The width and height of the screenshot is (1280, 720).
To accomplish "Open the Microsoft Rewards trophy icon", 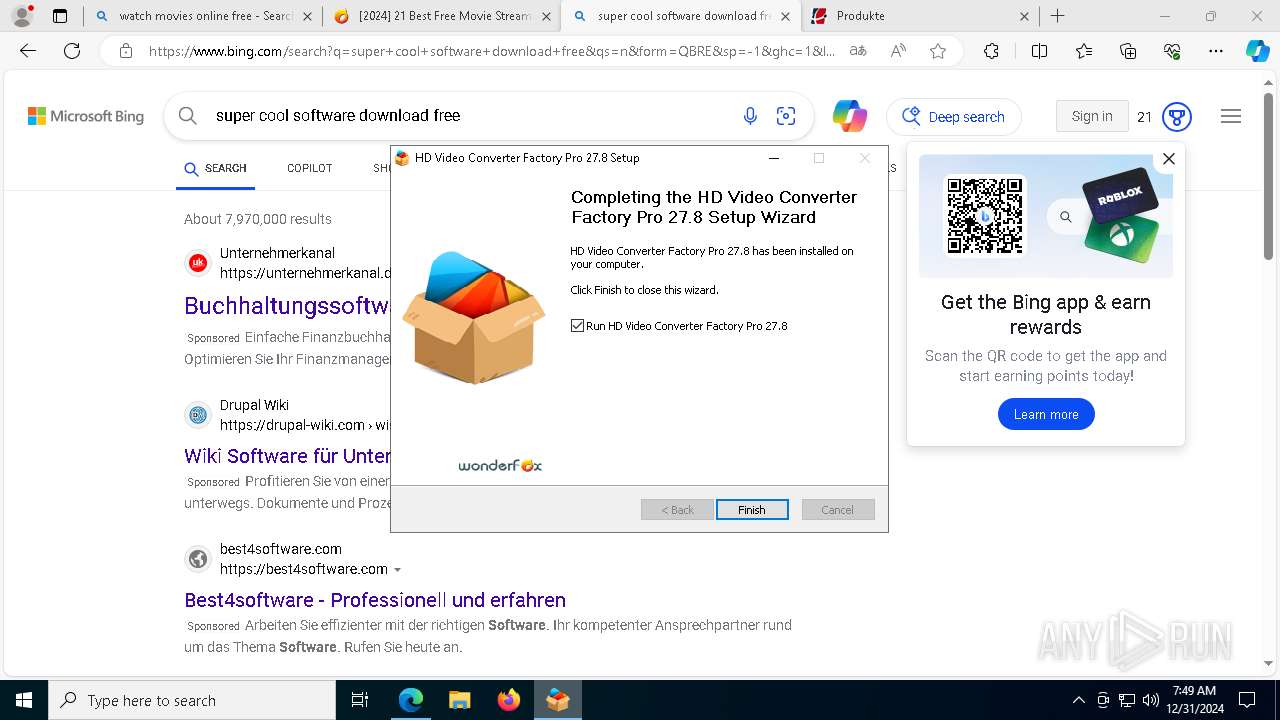I will (1177, 117).
